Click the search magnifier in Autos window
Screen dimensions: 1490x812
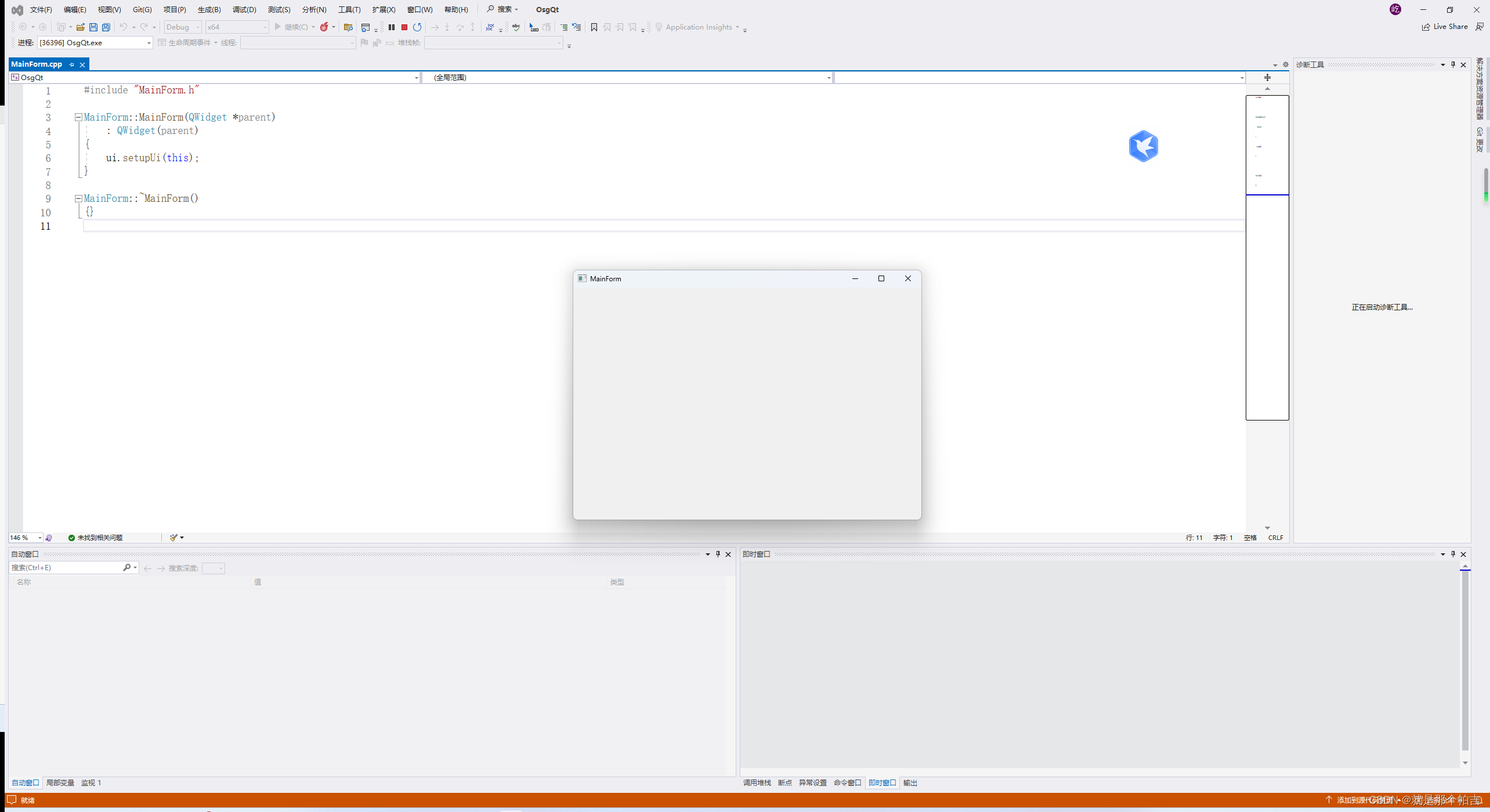(127, 568)
